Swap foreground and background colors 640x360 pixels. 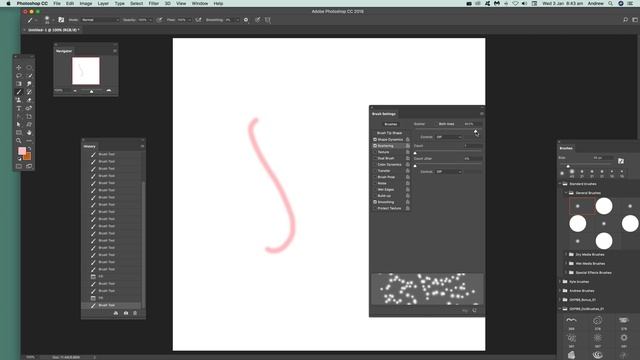pos(29,149)
